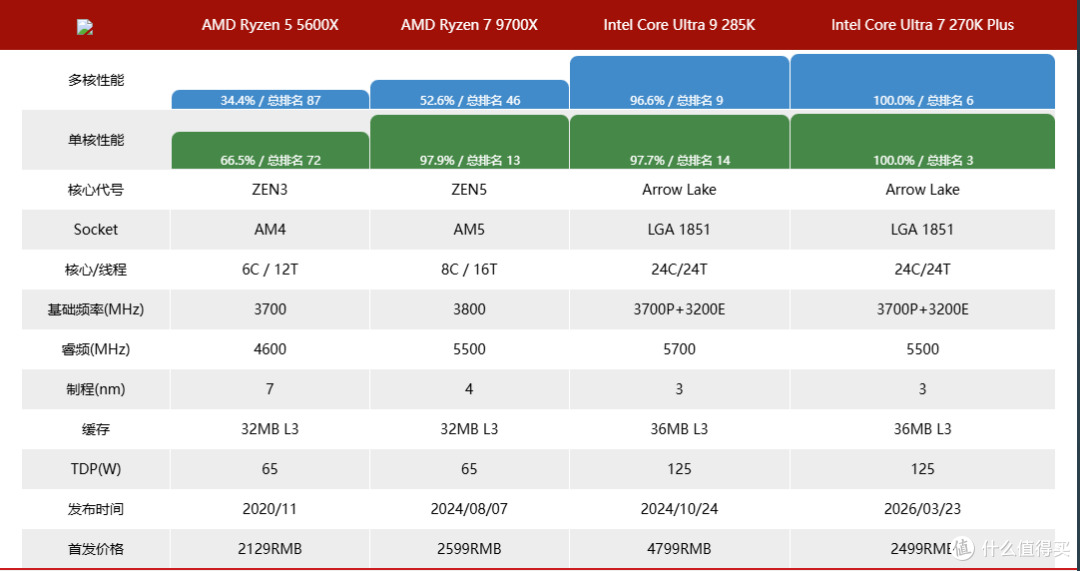This screenshot has width=1080, height=571.
Task: Click the 6C / 12T cell
Action: coord(270,269)
